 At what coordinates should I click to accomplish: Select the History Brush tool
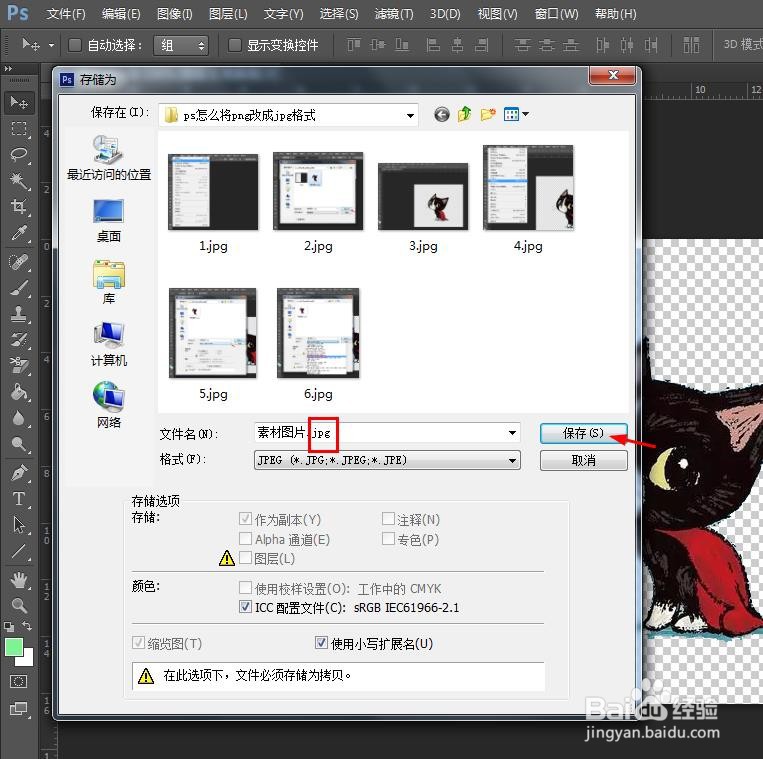(x=19, y=340)
